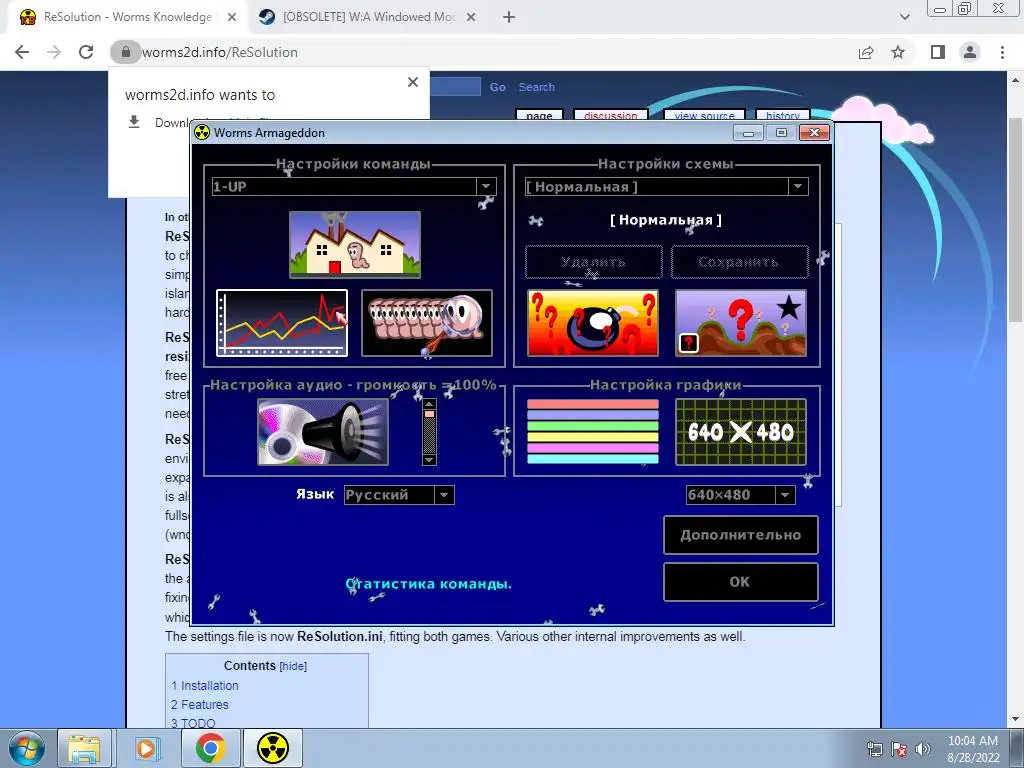Click the audio volume slider handle
1024x768 pixels.
coord(429,413)
